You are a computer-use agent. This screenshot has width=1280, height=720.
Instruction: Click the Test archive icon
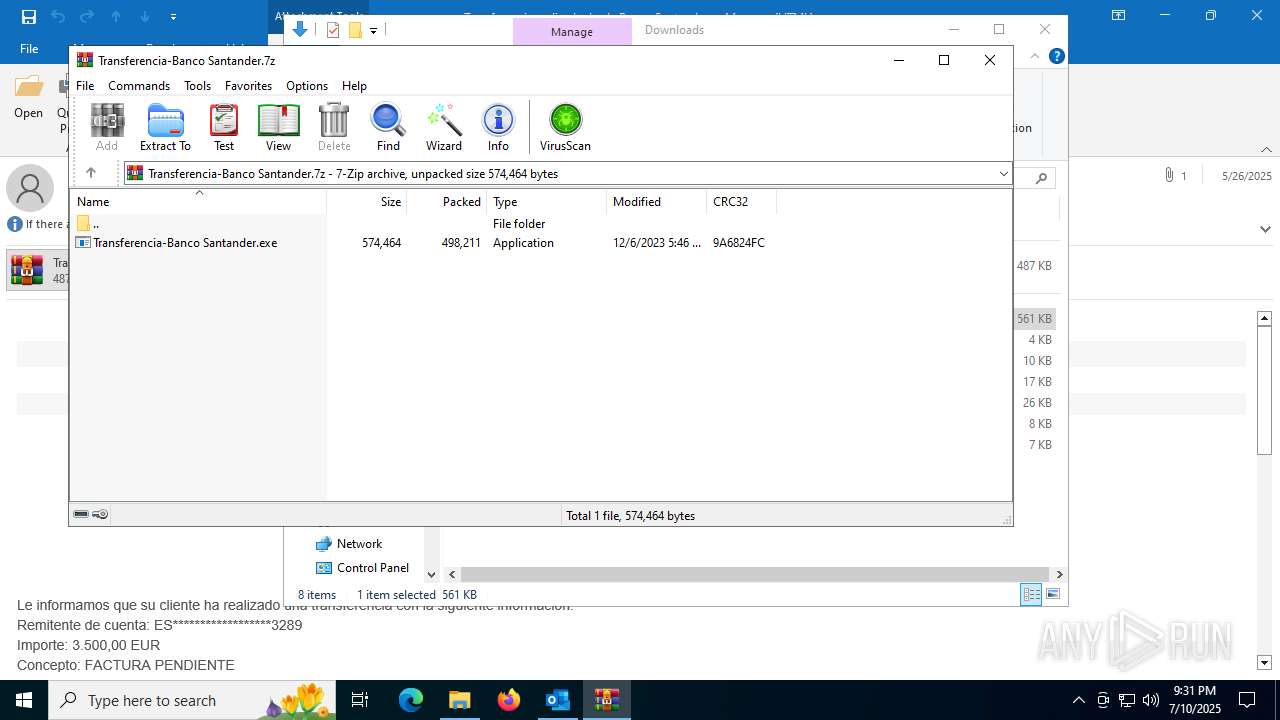point(224,127)
